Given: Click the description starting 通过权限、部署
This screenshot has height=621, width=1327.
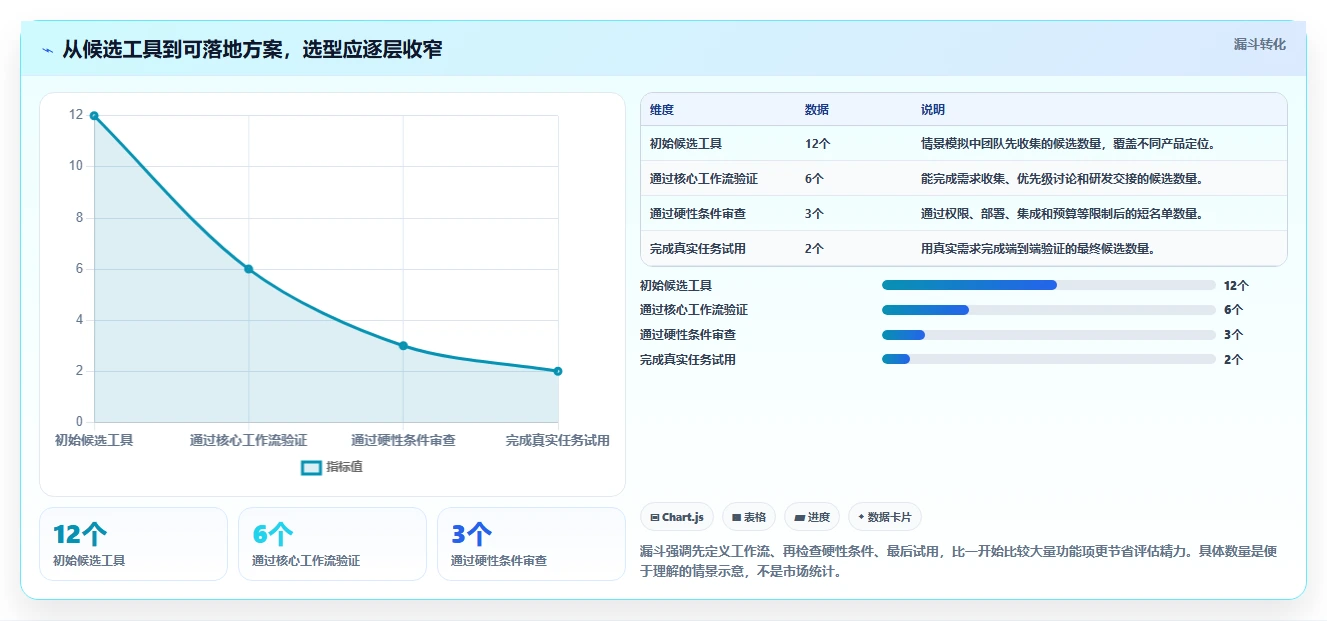Looking at the screenshot, I should (x=1062, y=214).
